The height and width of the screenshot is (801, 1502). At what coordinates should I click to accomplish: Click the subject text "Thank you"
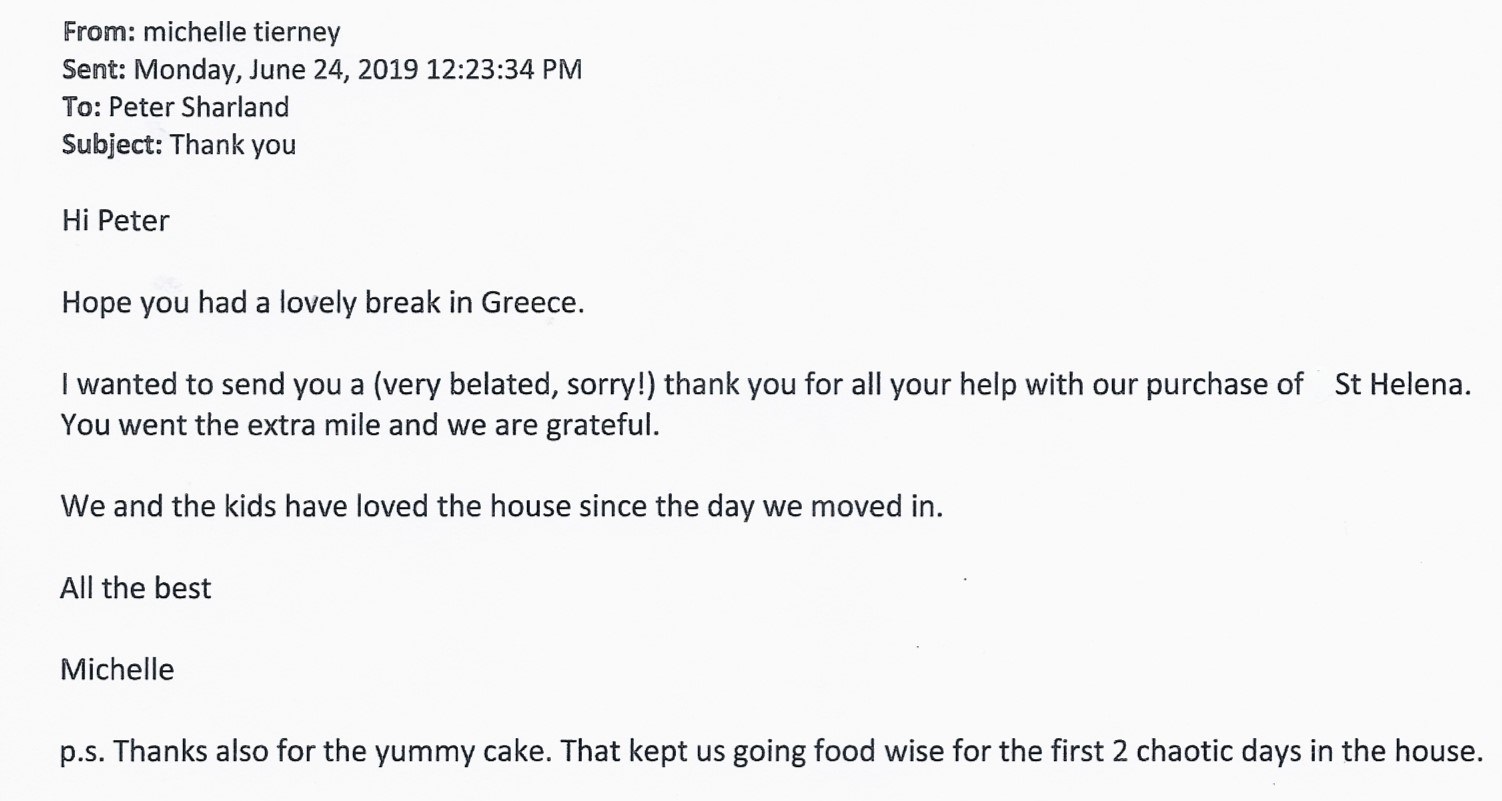233,144
